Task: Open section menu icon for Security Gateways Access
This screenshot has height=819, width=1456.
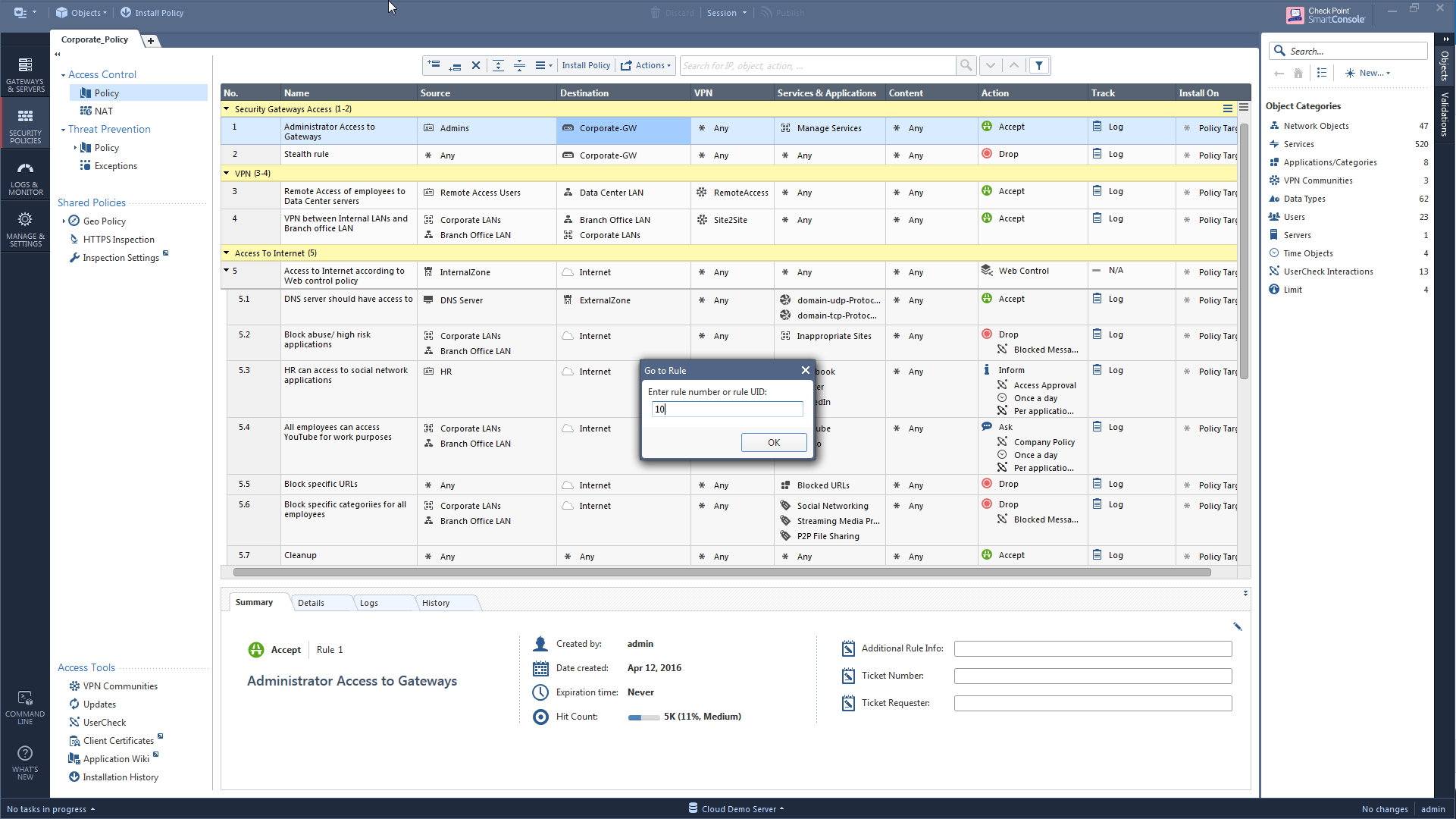Action: pos(1228,109)
